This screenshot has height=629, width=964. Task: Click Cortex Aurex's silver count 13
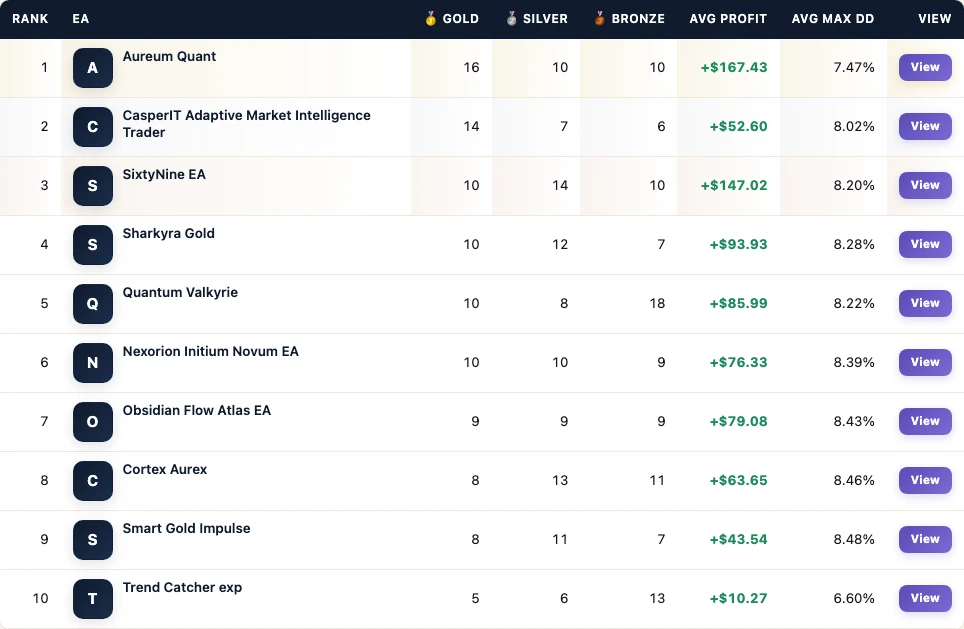click(x=560, y=481)
